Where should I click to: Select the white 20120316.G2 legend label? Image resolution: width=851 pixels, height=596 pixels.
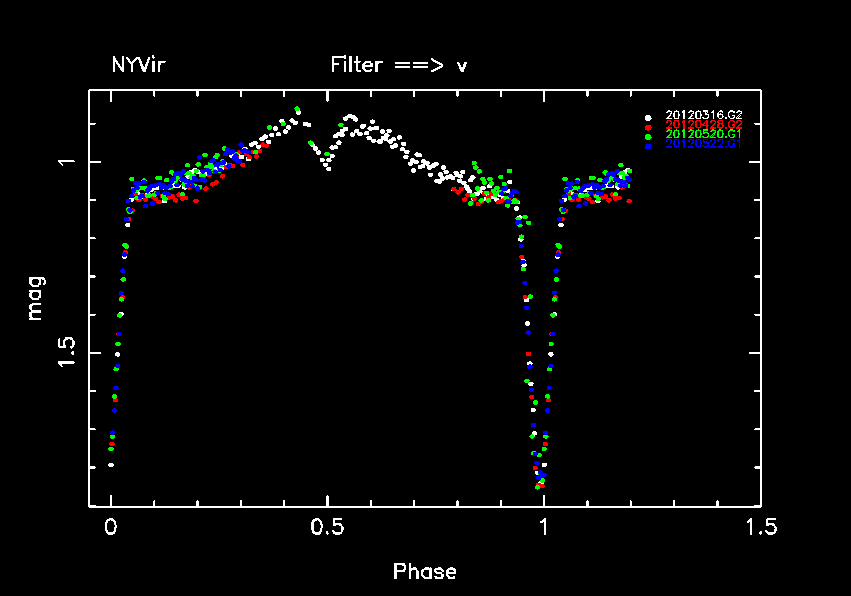point(703,116)
